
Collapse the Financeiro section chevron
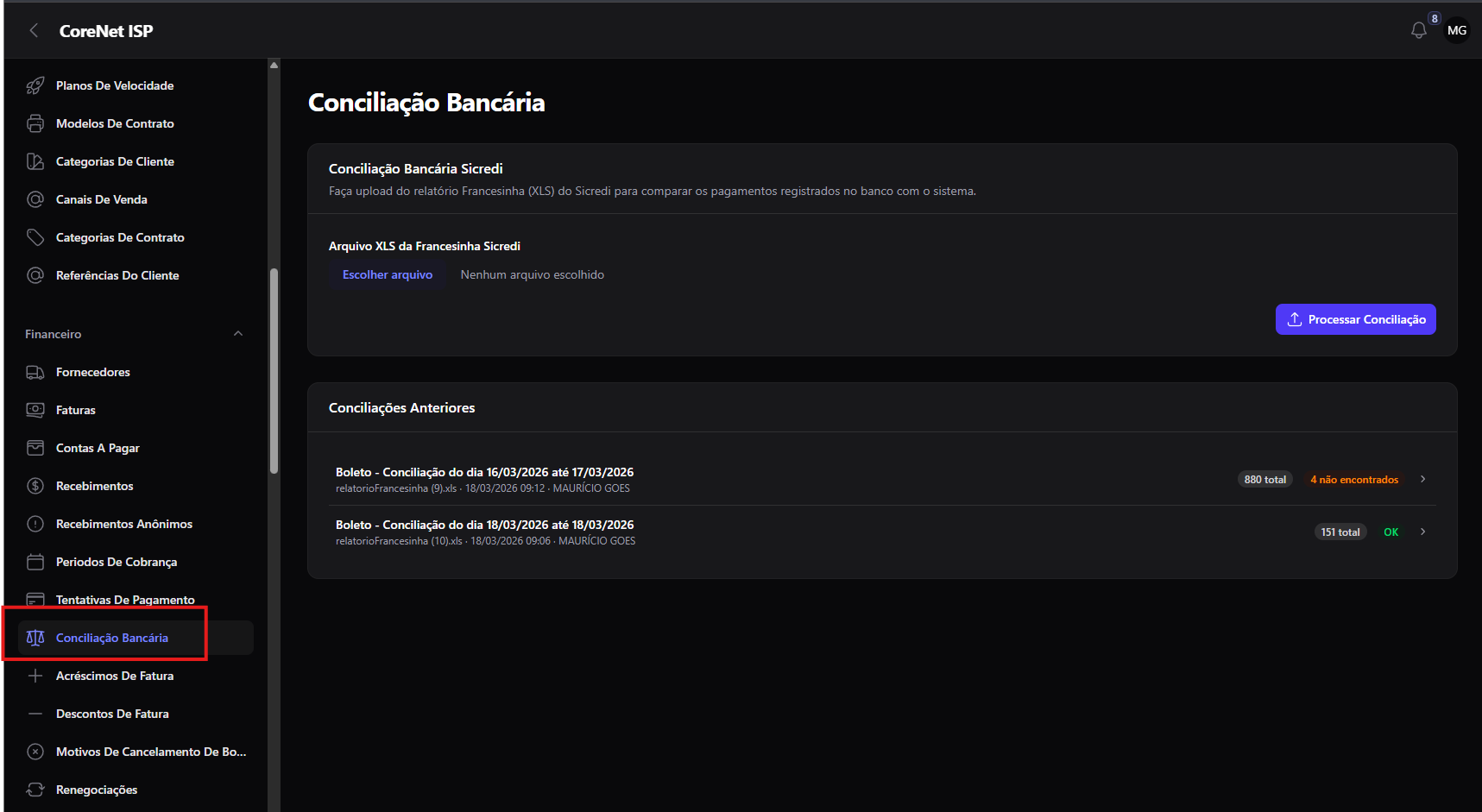point(238,334)
